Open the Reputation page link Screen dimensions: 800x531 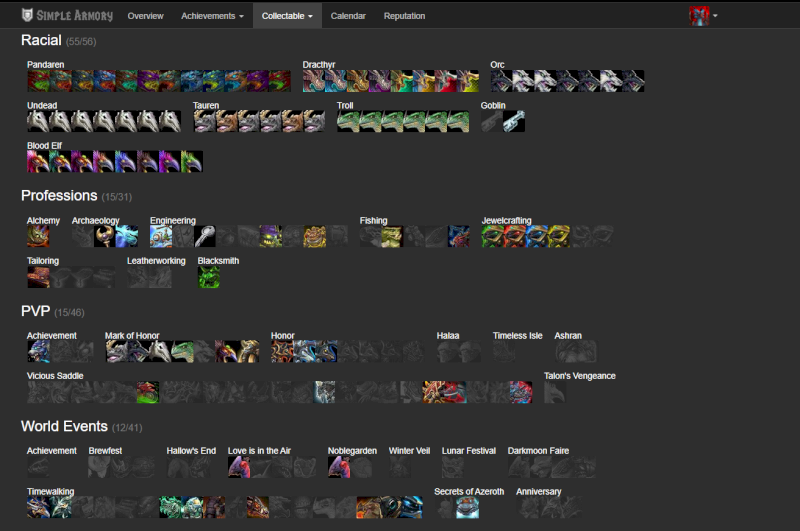pyautogui.click(x=404, y=16)
